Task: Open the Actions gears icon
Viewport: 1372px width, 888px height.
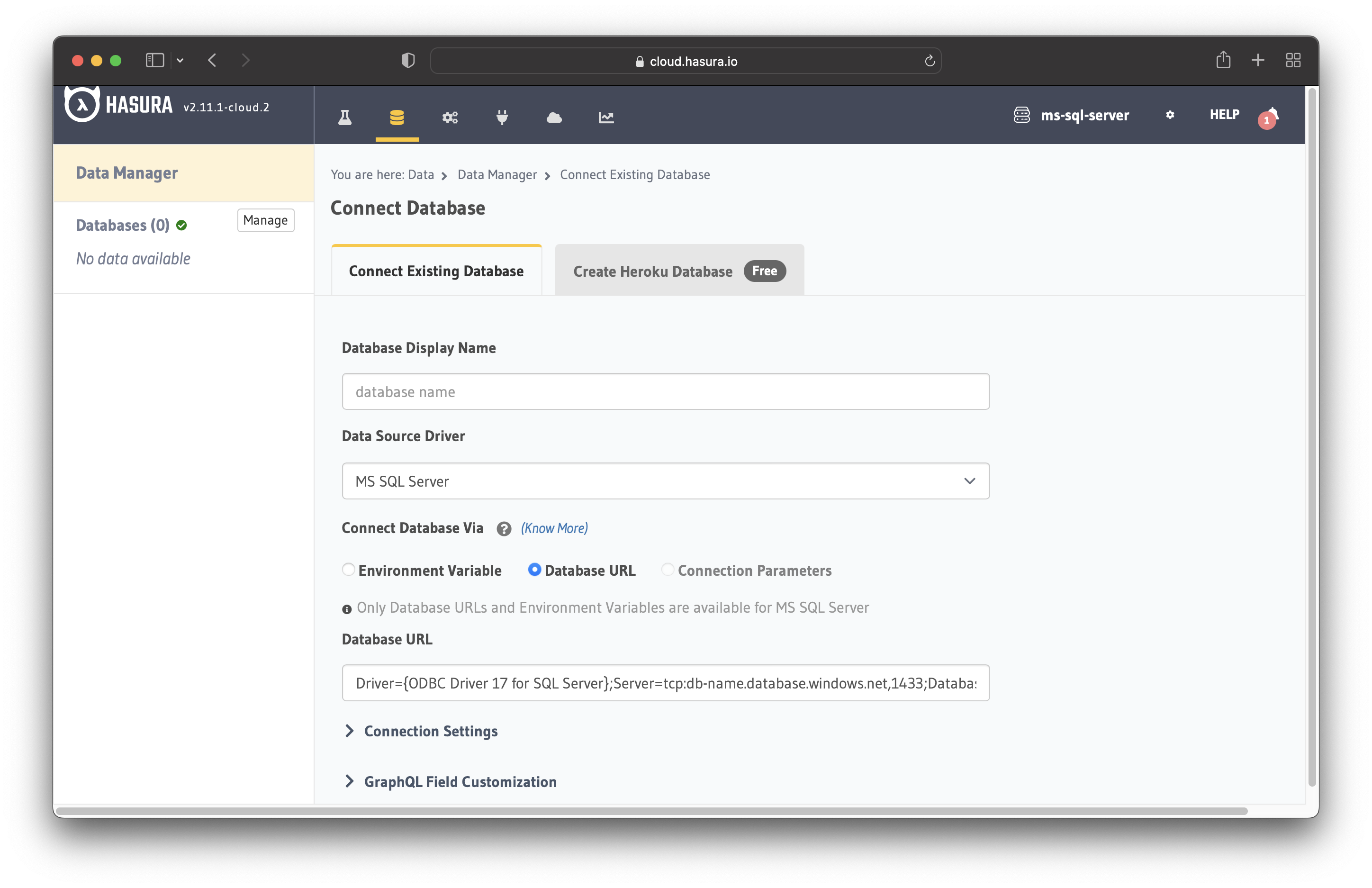Action: (x=450, y=118)
